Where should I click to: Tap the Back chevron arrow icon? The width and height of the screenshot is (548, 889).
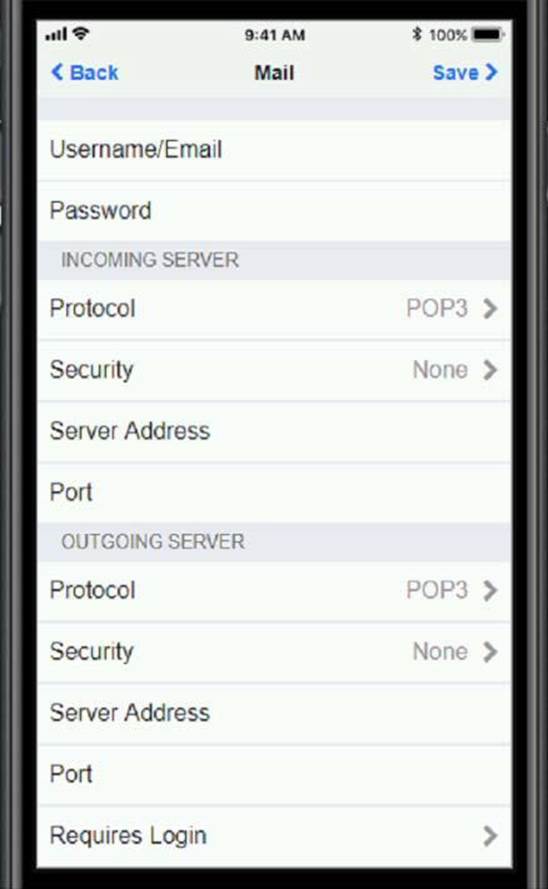click(x=57, y=73)
